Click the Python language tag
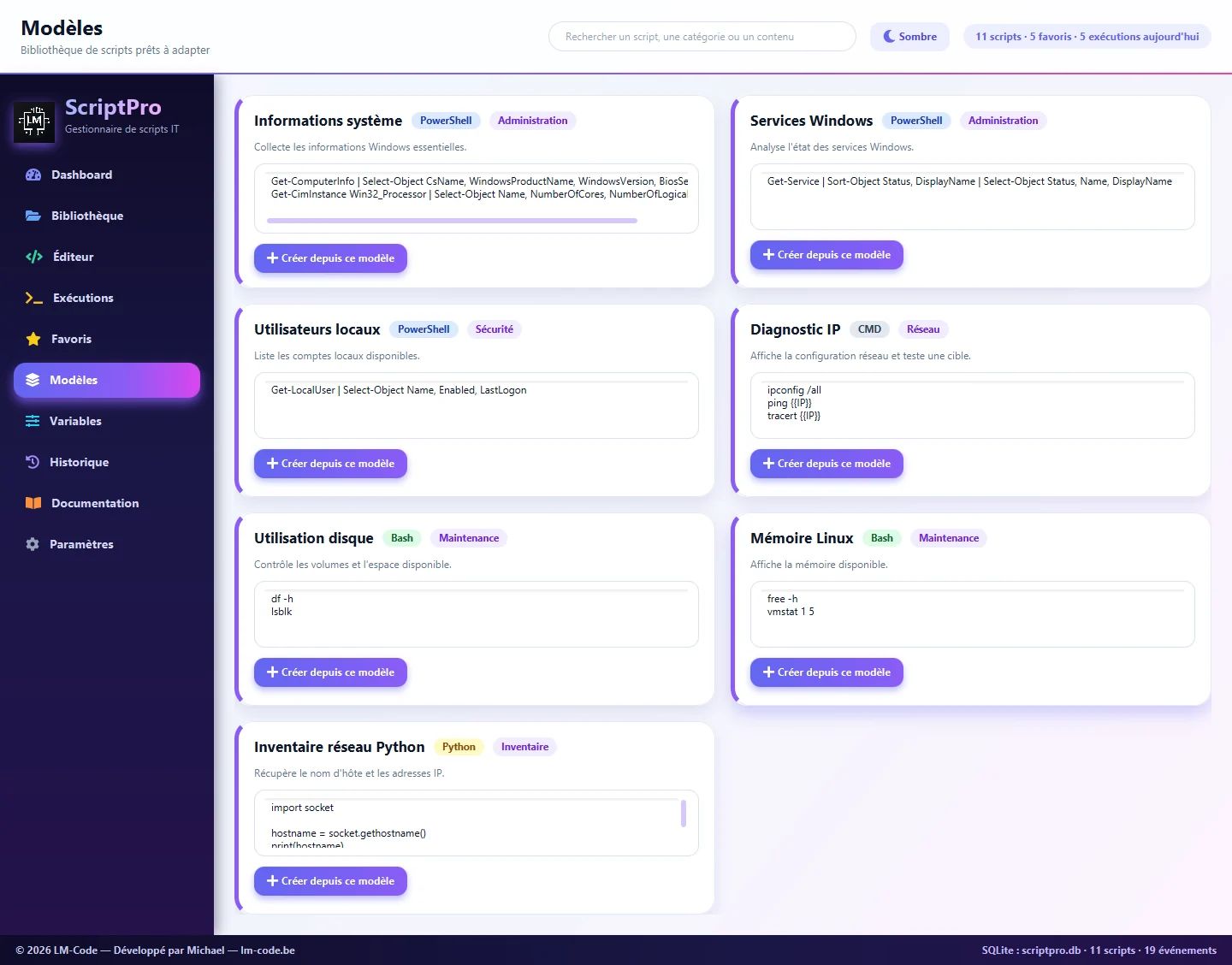Image resolution: width=1232 pixels, height=965 pixels. point(459,747)
